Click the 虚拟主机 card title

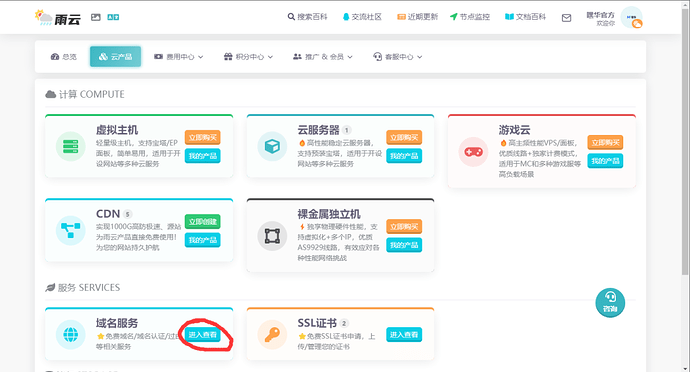117,130
